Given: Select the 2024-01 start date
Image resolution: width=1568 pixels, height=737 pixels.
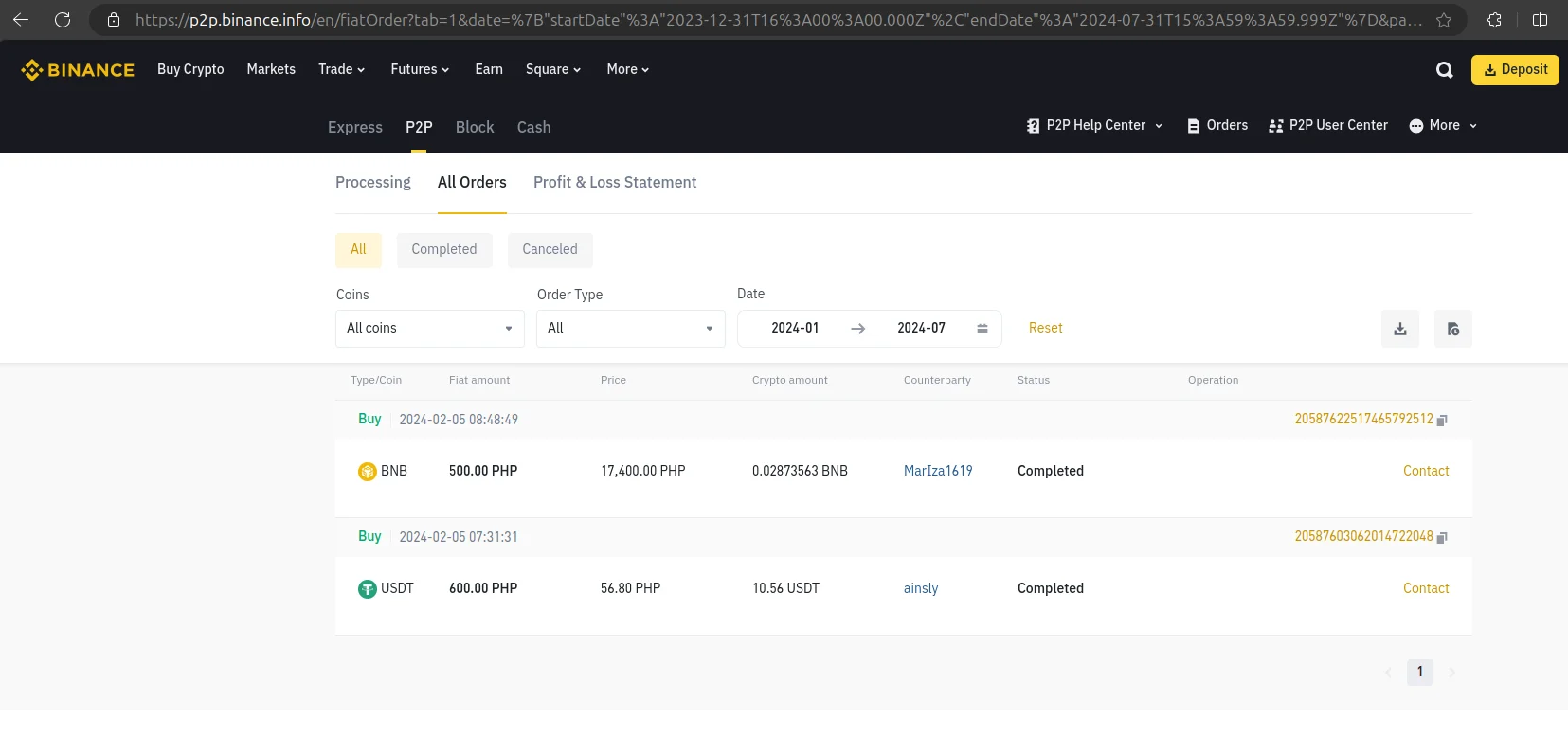Looking at the screenshot, I should [795, 328].
